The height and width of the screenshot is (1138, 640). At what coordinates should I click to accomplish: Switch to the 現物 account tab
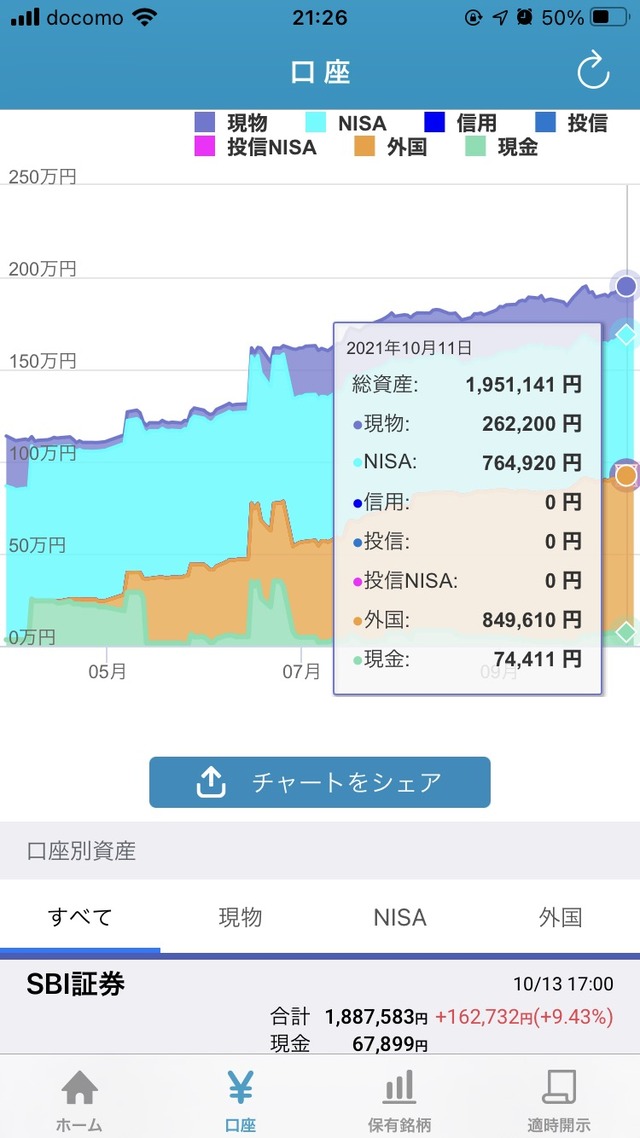[240, 917]
